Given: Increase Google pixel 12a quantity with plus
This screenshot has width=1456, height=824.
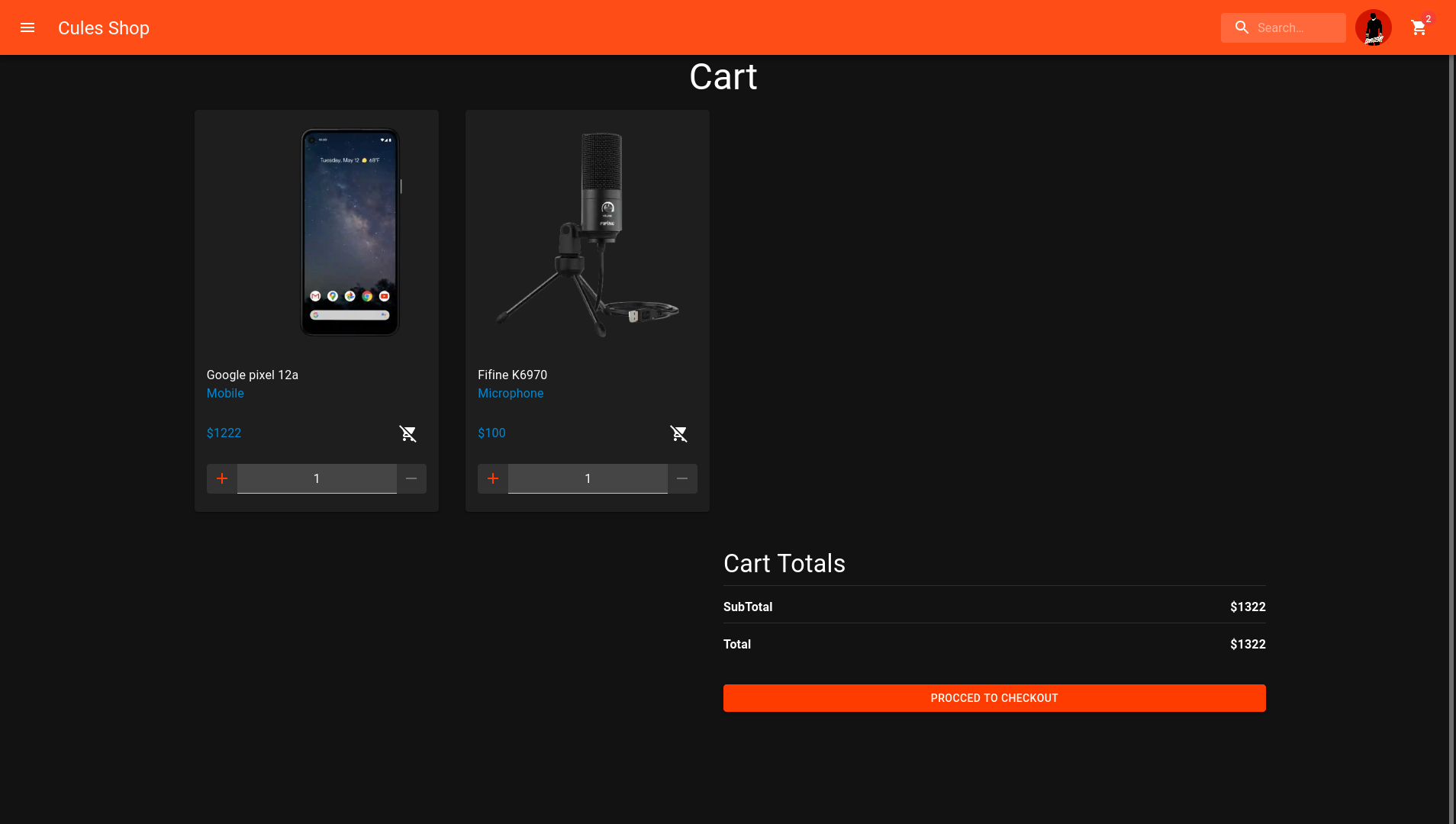Looking at the screenshot, I should pos(222,478).
